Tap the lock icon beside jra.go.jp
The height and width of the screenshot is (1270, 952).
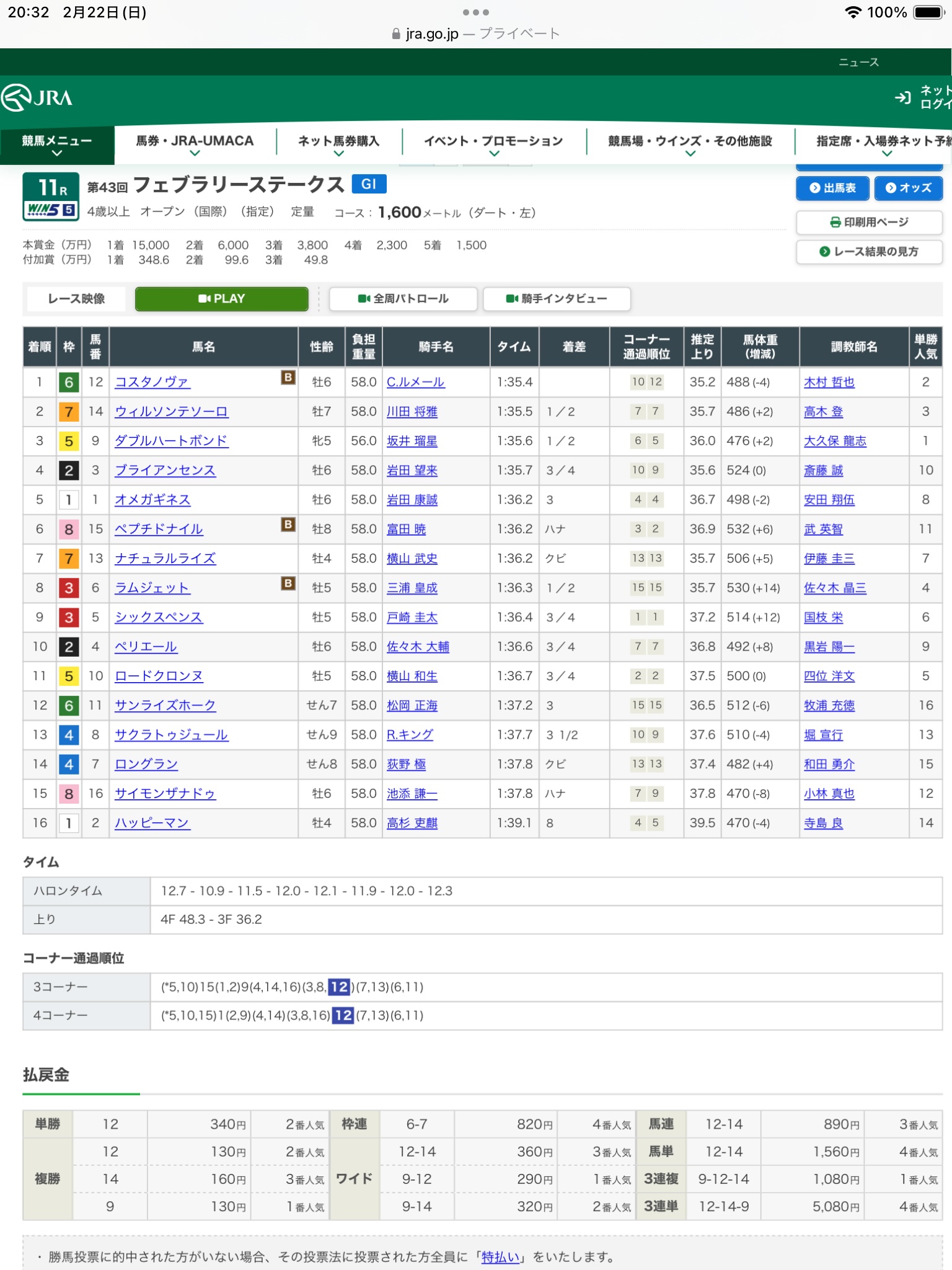pos(396,34)
